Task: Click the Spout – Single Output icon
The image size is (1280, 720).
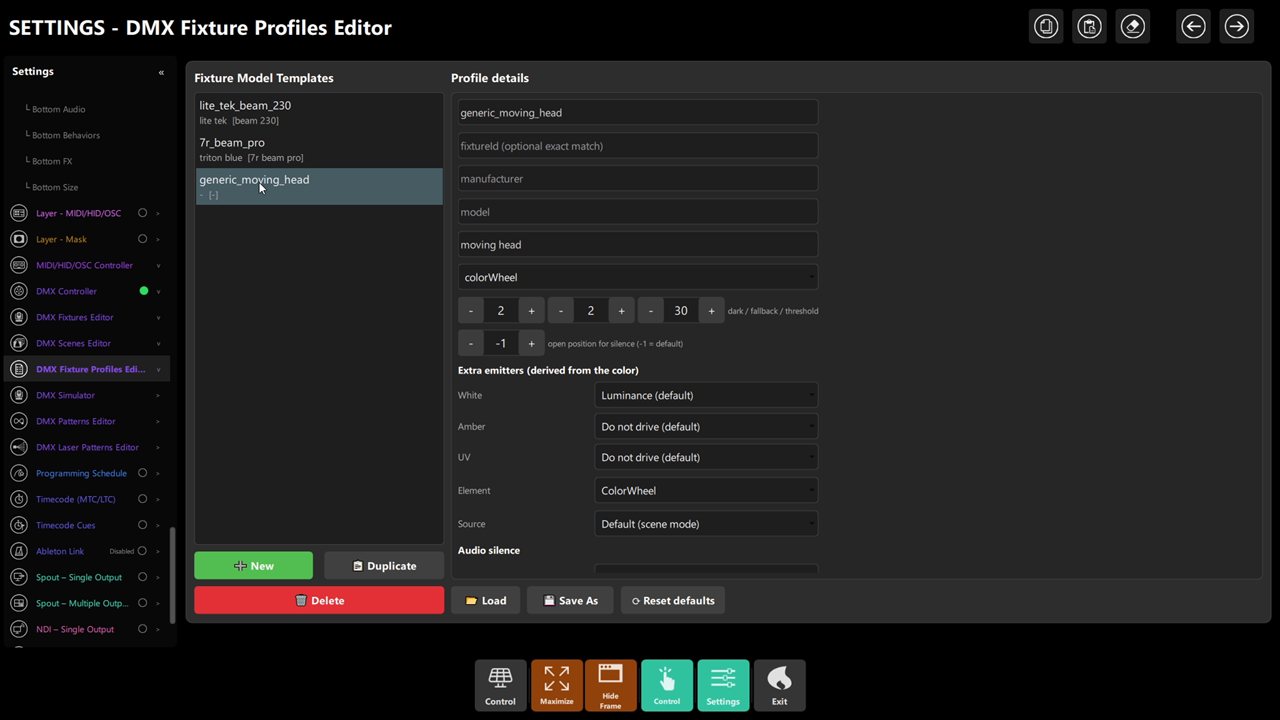Action: [18, 577]
